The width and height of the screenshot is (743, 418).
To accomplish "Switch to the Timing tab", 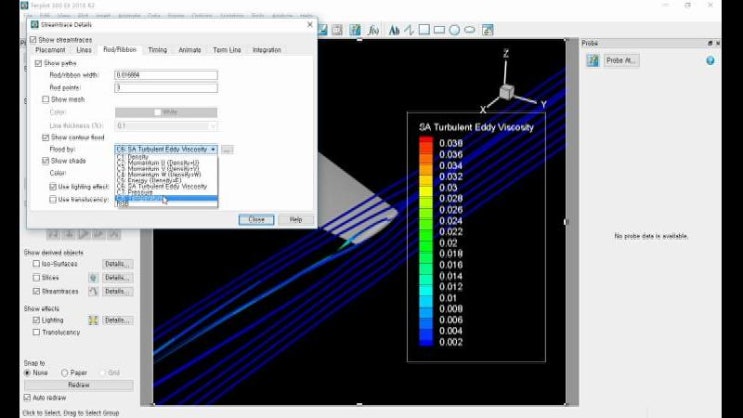I will click(x=157, y=50).
